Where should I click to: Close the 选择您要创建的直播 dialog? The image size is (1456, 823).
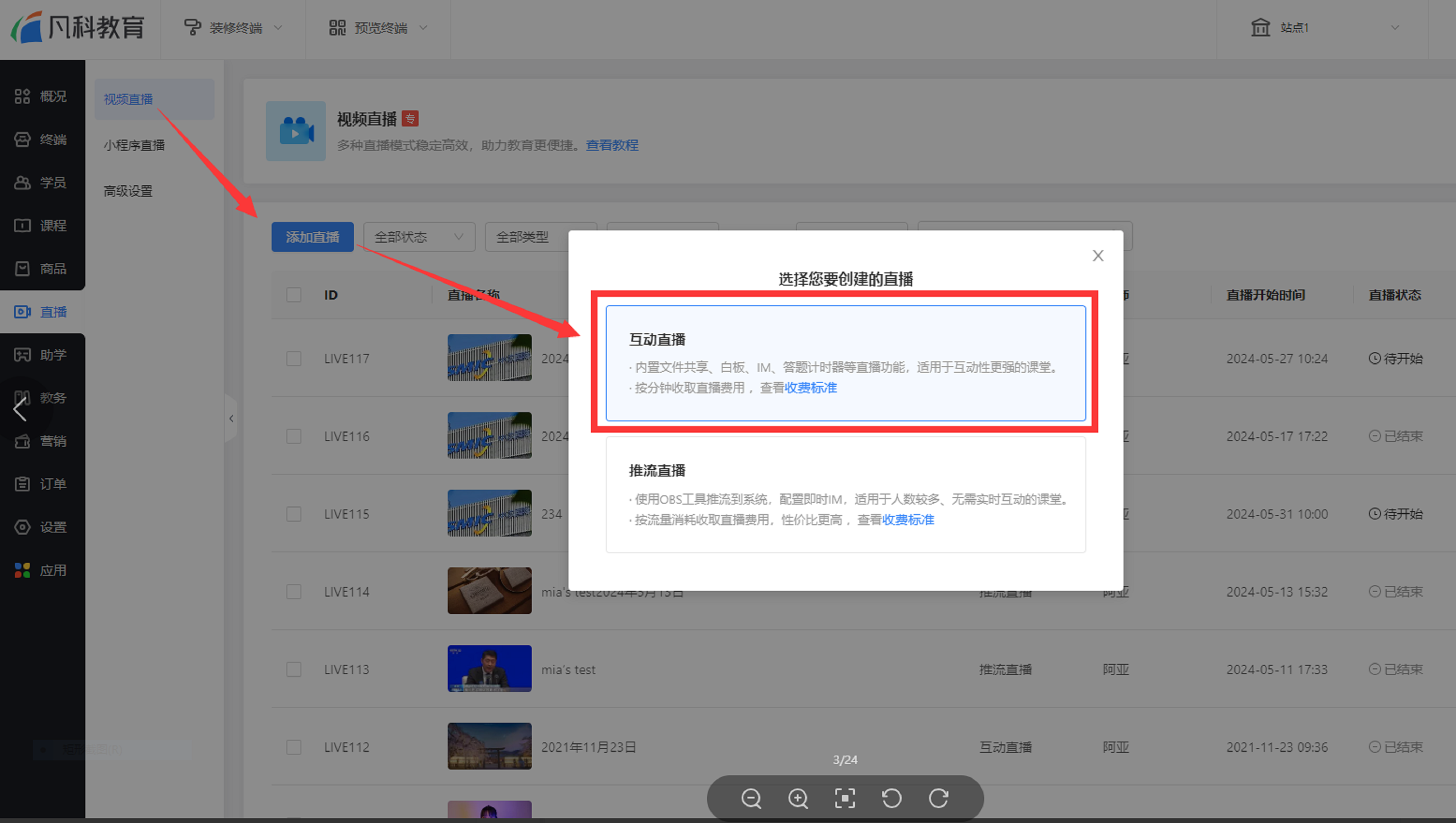point(1098,256)
